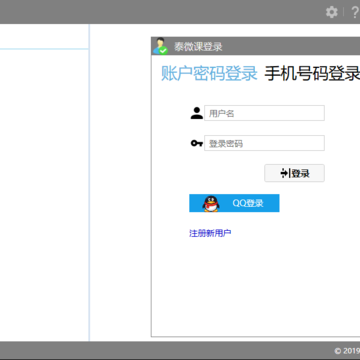Screen dimensions: 360x360
Task: Click the 泰微课登录 dialog avatar icon
Action: (160, 46)
